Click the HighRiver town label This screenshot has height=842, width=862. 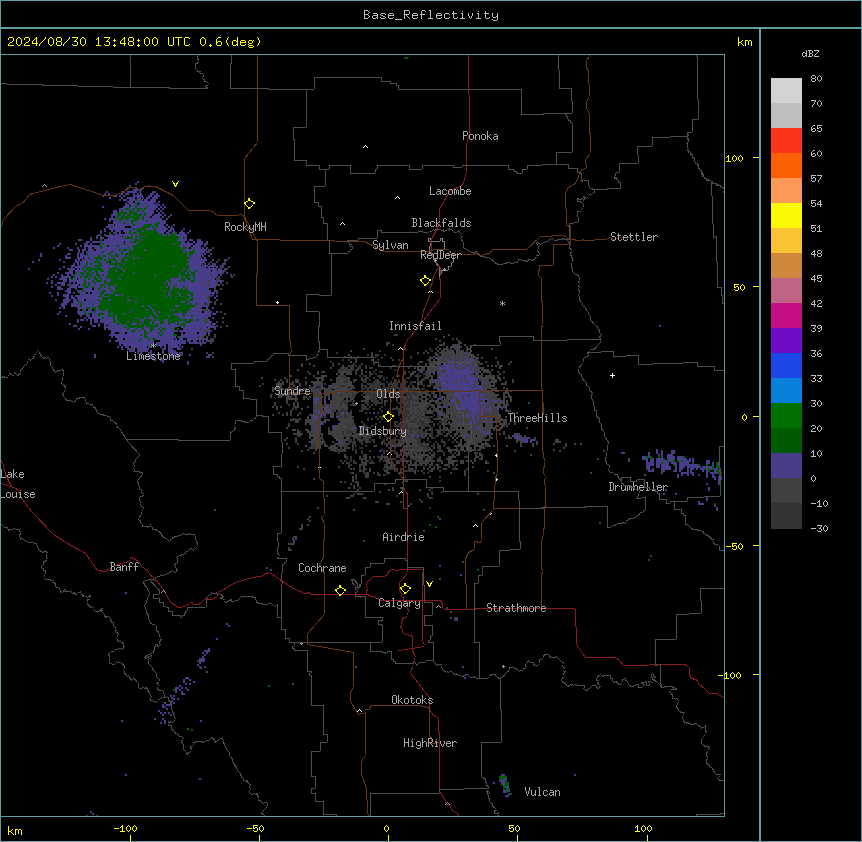pyautogui.click(x=430, y=743)
